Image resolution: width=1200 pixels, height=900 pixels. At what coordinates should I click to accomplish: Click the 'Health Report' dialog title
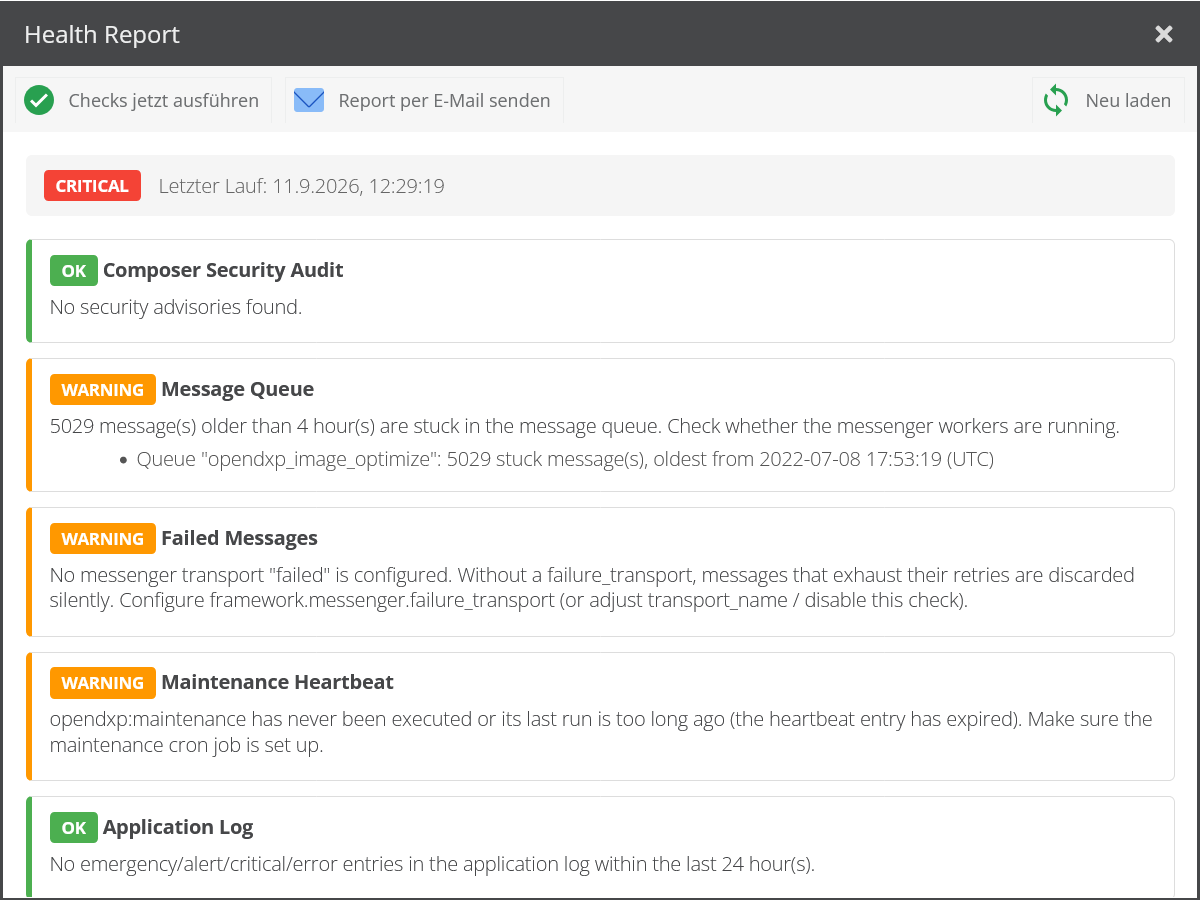pos(102,34)
